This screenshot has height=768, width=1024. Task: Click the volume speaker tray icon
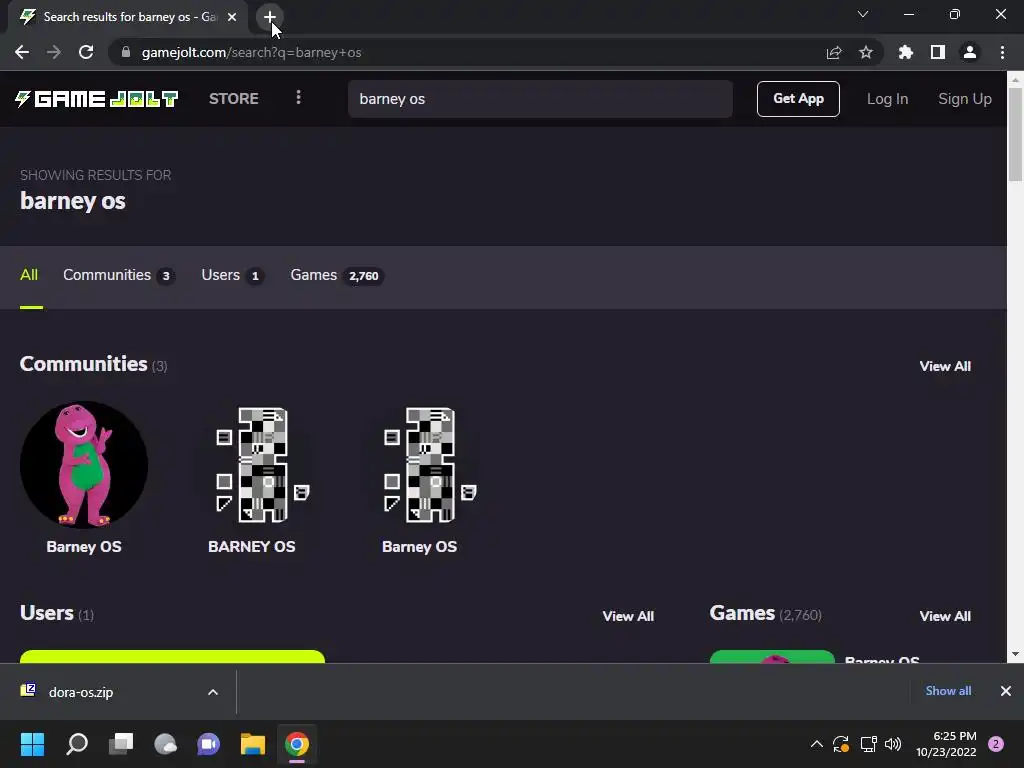click(893, 744)
